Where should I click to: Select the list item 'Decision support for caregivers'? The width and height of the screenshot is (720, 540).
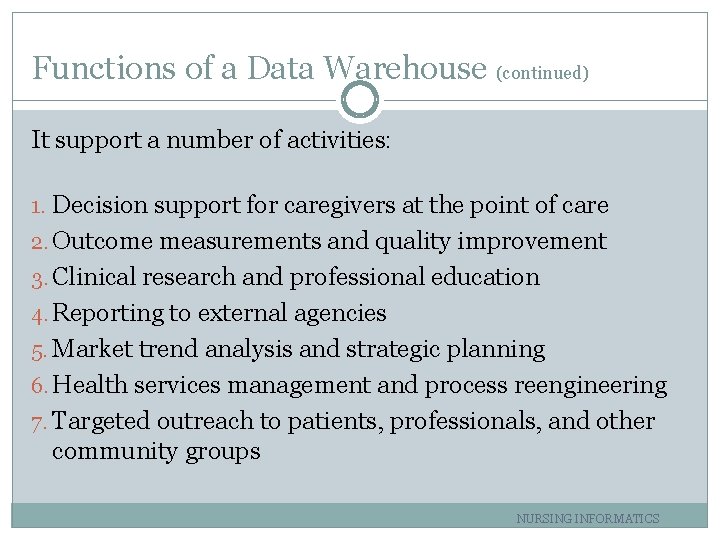click(330, 205)
